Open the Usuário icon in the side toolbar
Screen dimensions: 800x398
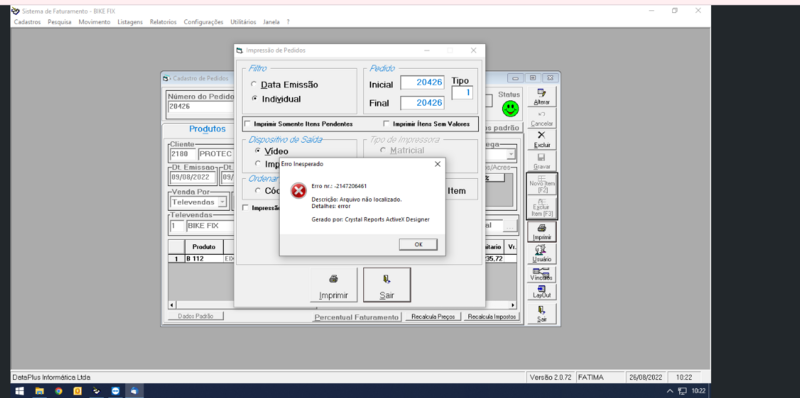541,253
